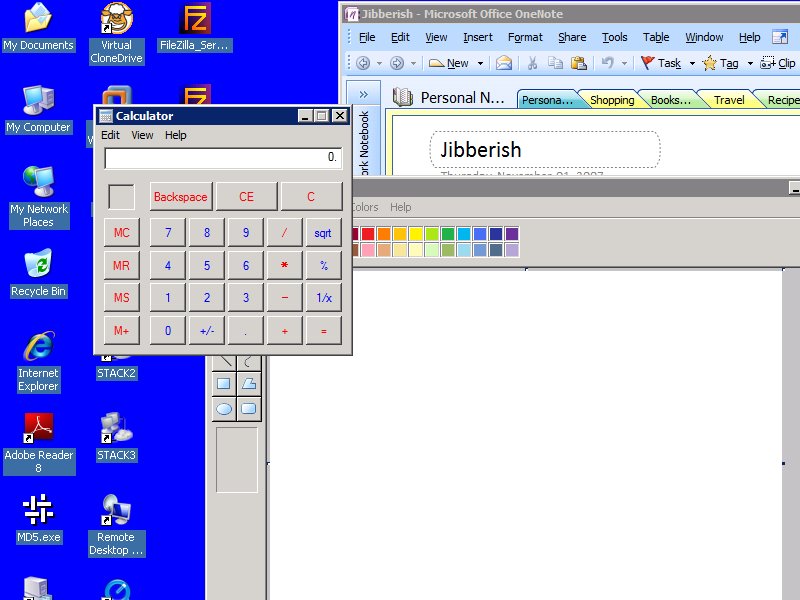Open the Task dropdown arrow
Viewport: 800px width, 600px height.
pyautogui.click(x=692, y=63)
